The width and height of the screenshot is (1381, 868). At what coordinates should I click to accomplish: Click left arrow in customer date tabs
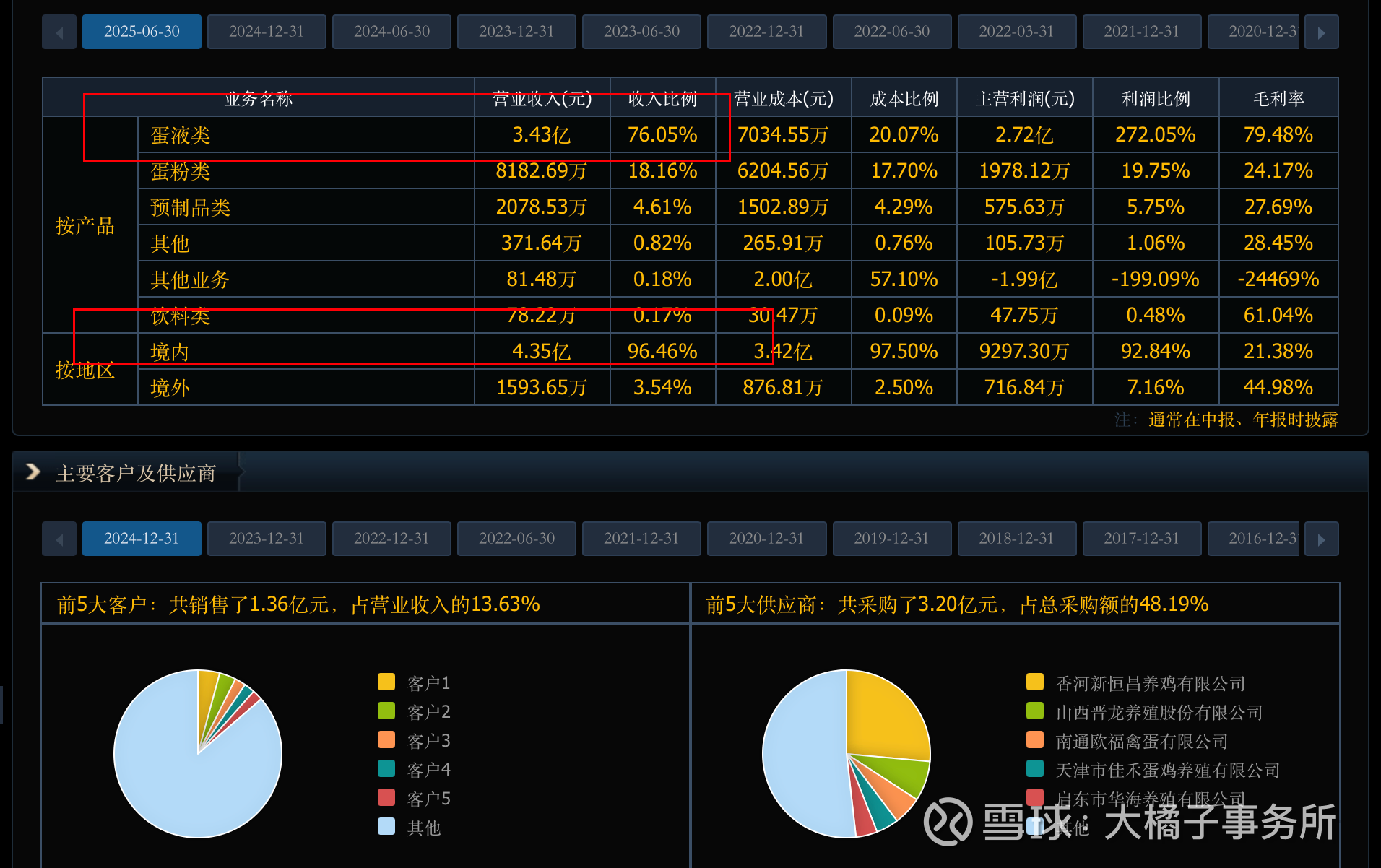pos(59,539)
